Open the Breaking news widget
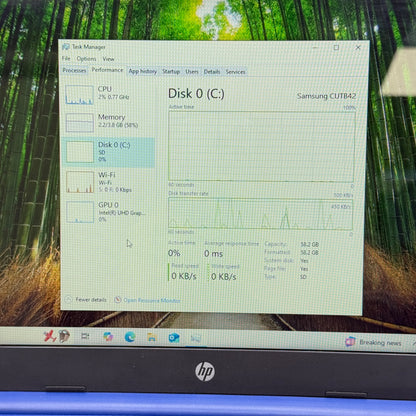Viewport: 416px width, 416px height. coord(373,342)
